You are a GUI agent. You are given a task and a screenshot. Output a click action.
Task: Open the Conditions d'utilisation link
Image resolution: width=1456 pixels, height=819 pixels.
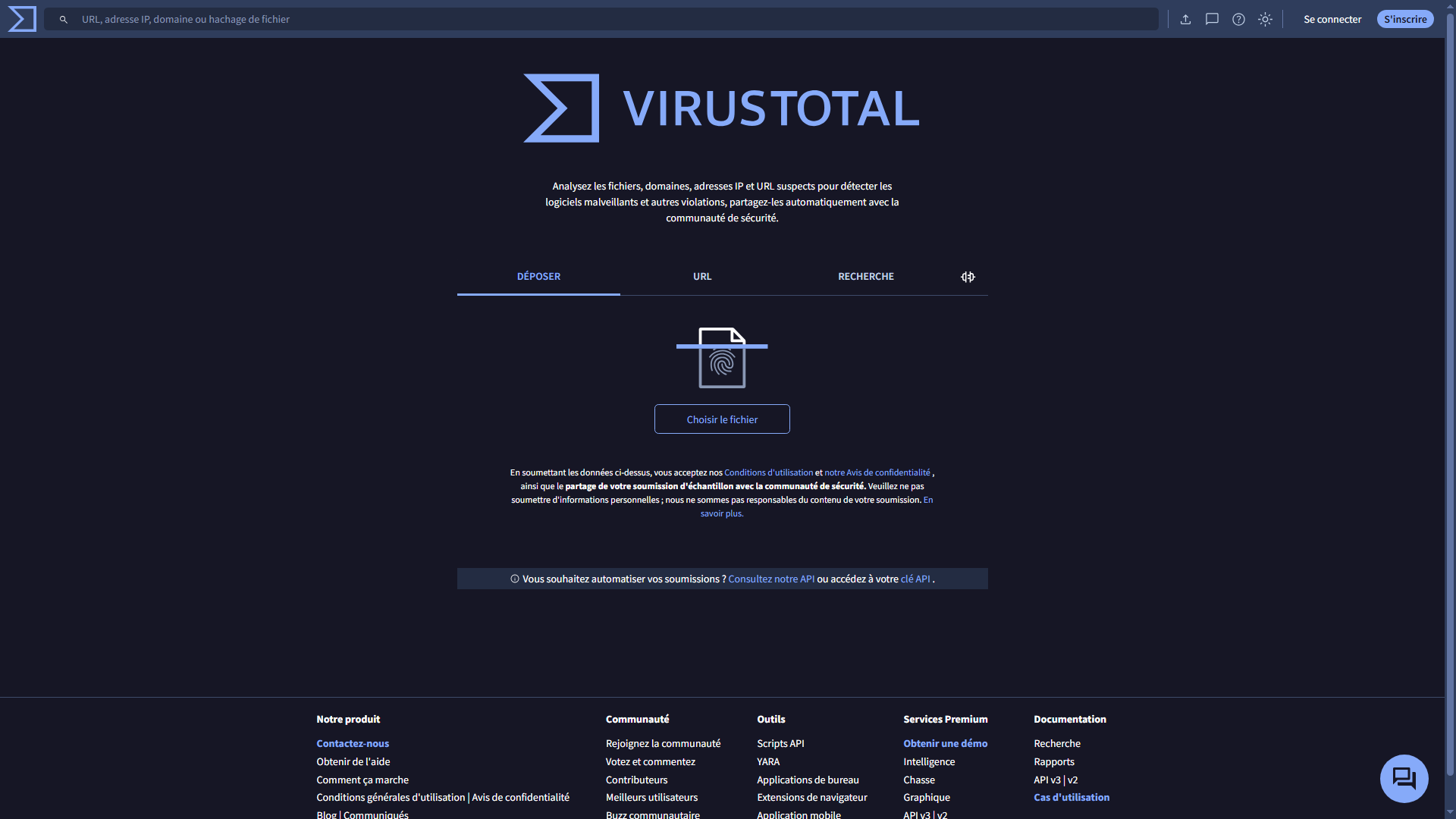pyautogui.click(x=768, y=472)
